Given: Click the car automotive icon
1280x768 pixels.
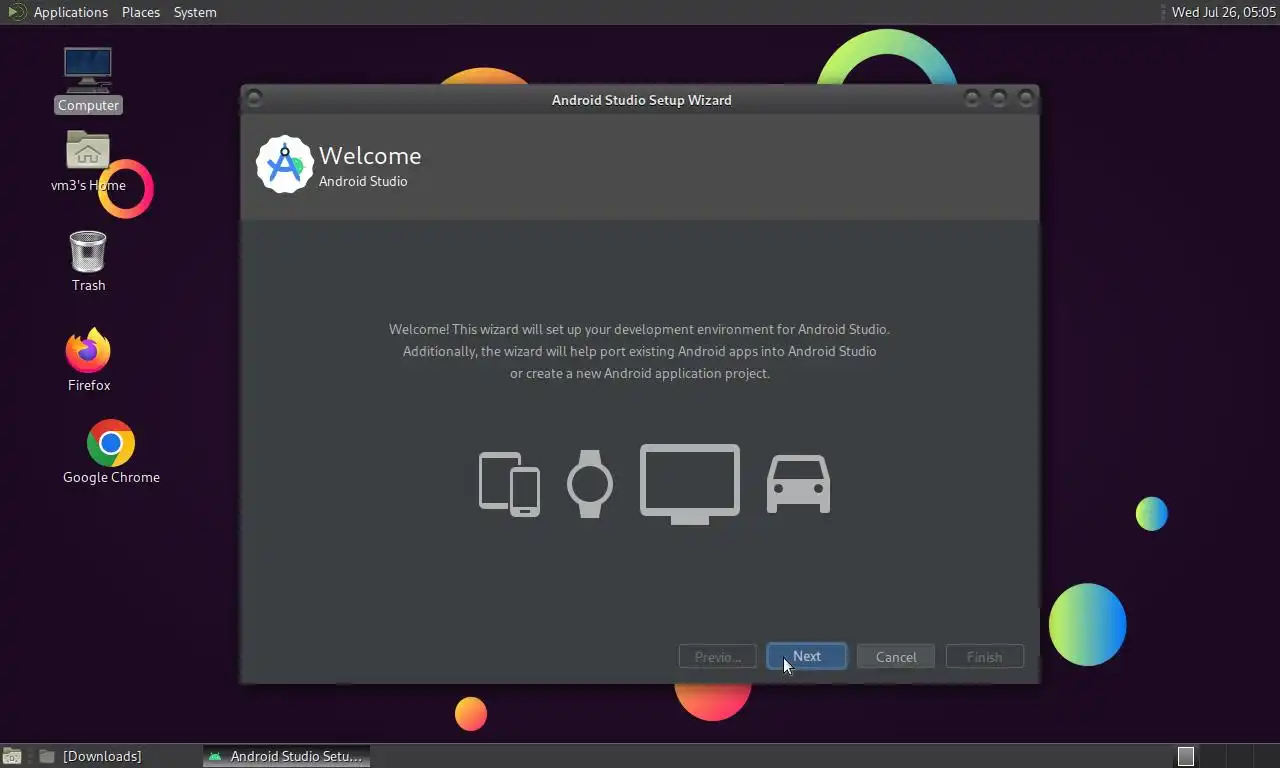Looking at the screenshot, I should pos(798,484).
